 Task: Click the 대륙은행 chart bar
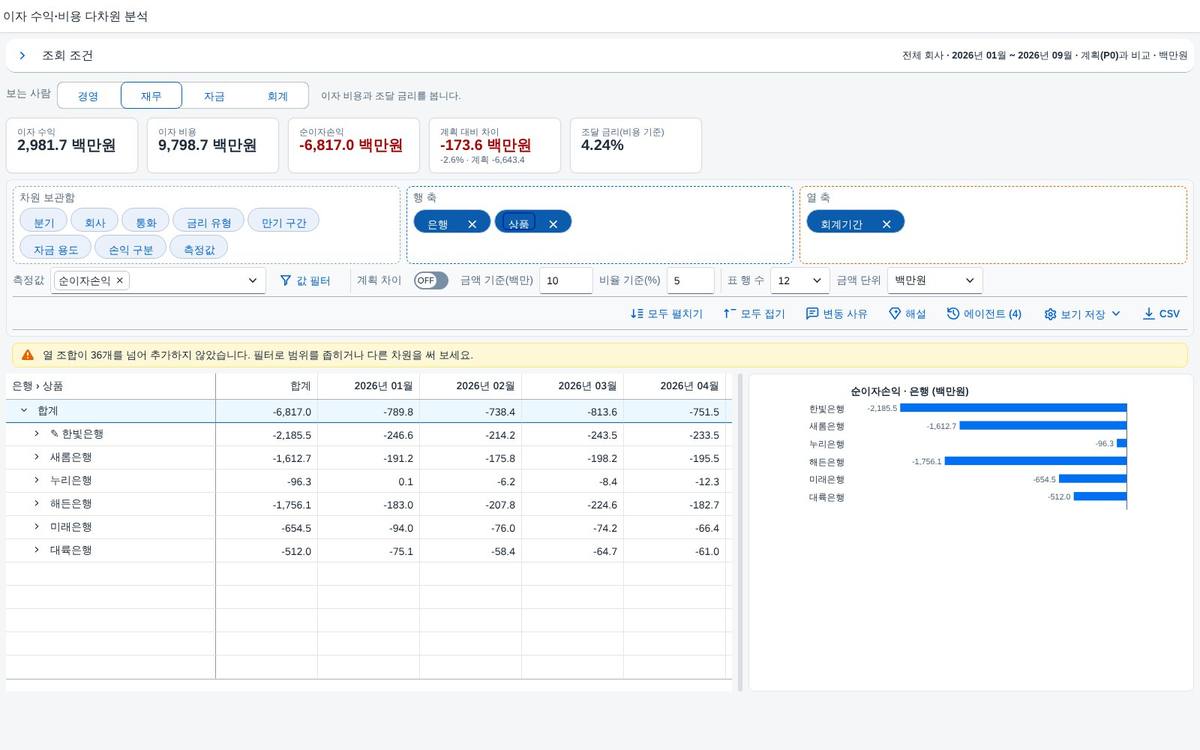(x=1101, y=496)
